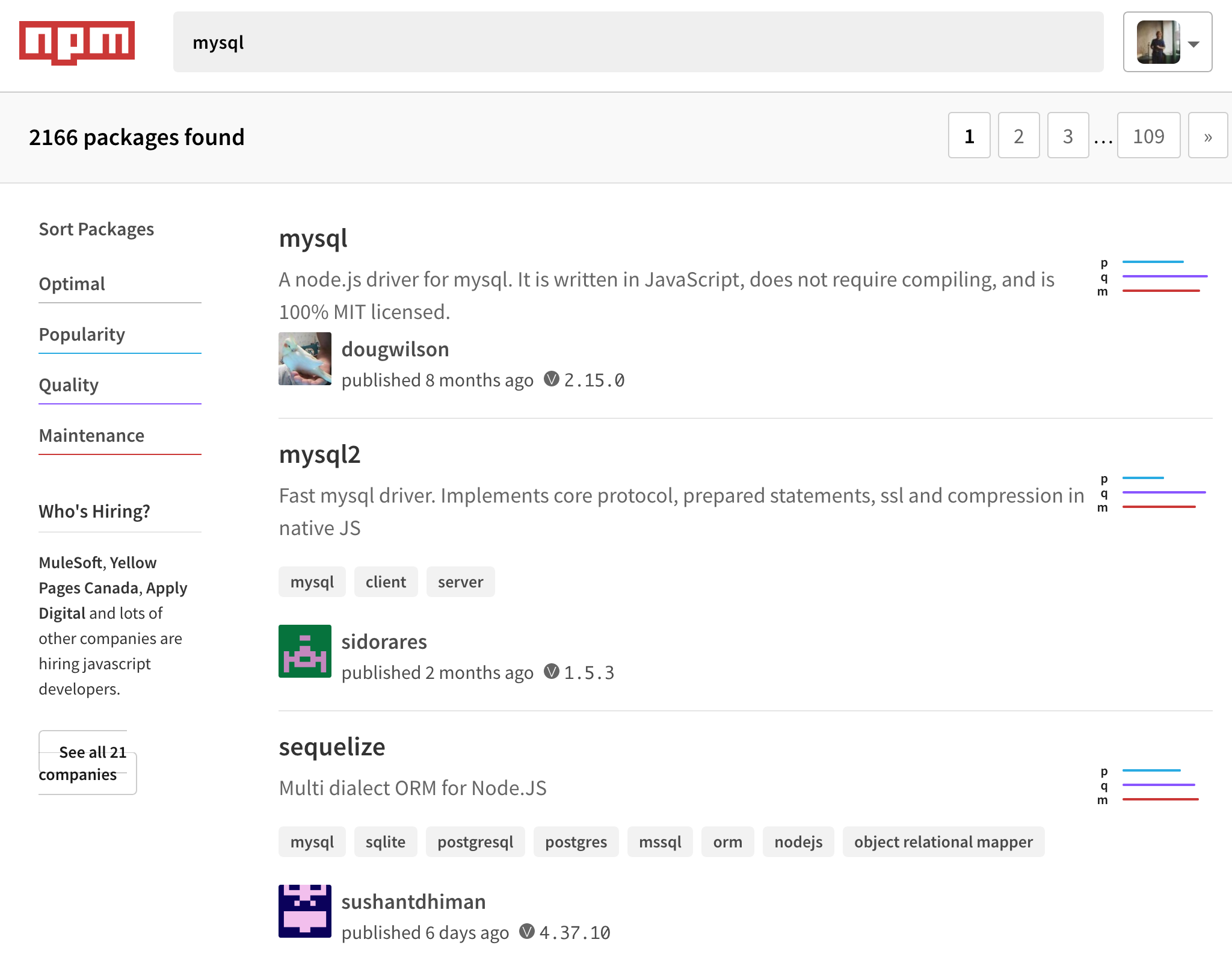Viewport: 1232px width, 966px height.
Task: Click sushantdhiman's avatar image
Action: click(304, 910)
